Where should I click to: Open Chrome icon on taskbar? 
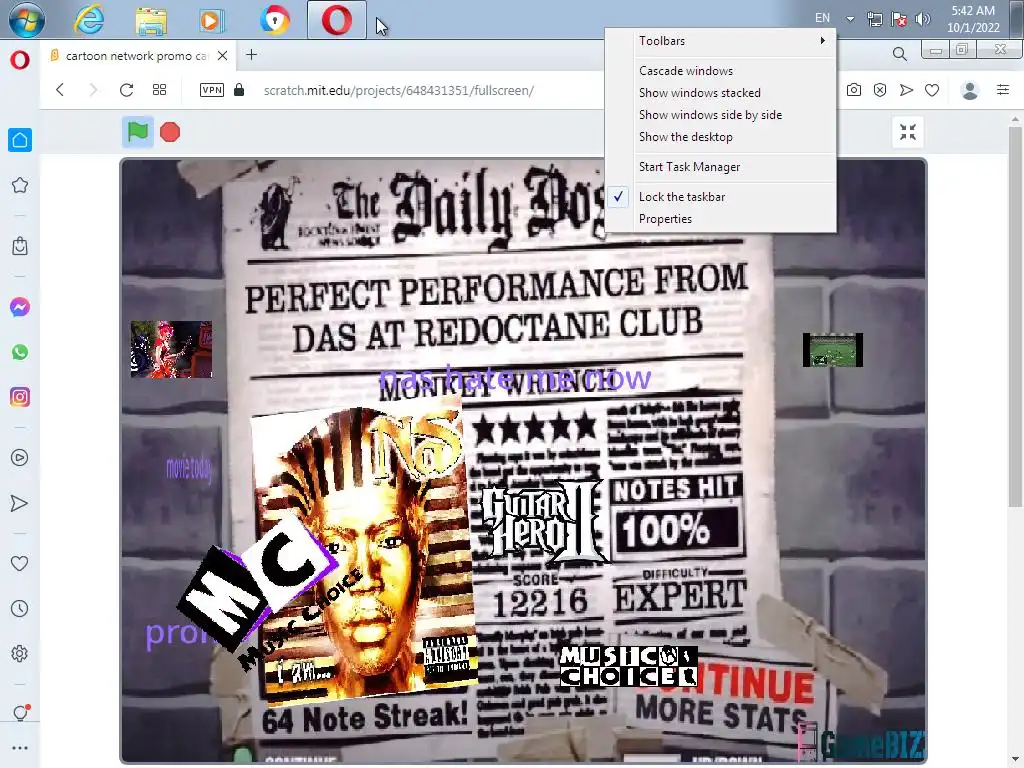pos(274,20)
